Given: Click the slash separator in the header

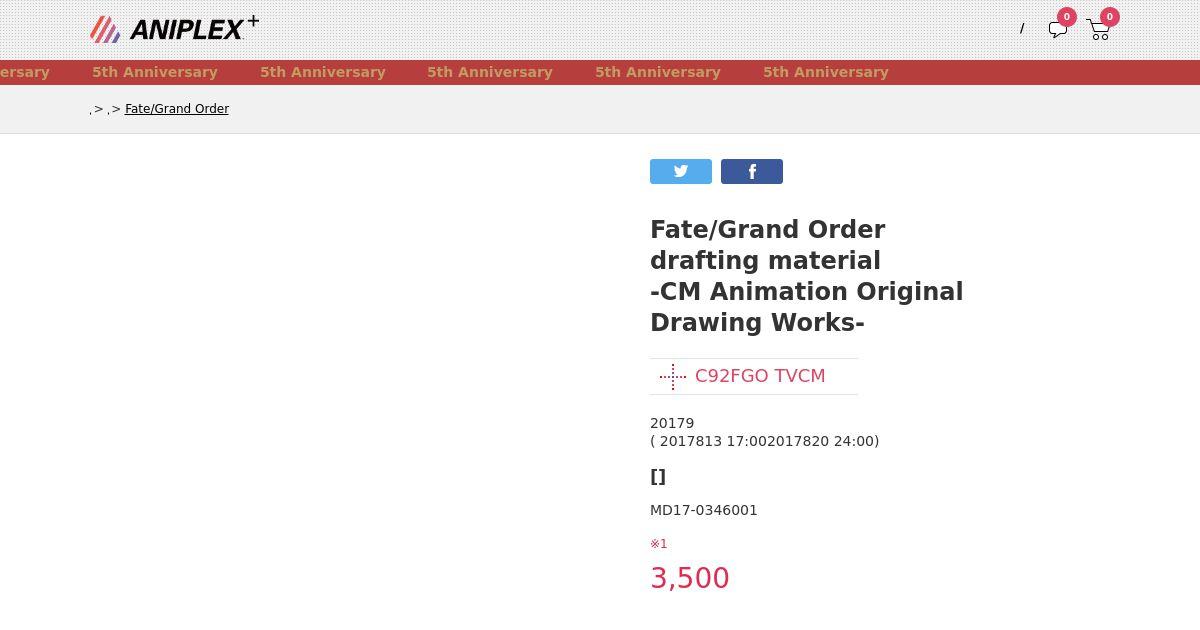Looking at the screenshot, I should (x=1022, y=29).
